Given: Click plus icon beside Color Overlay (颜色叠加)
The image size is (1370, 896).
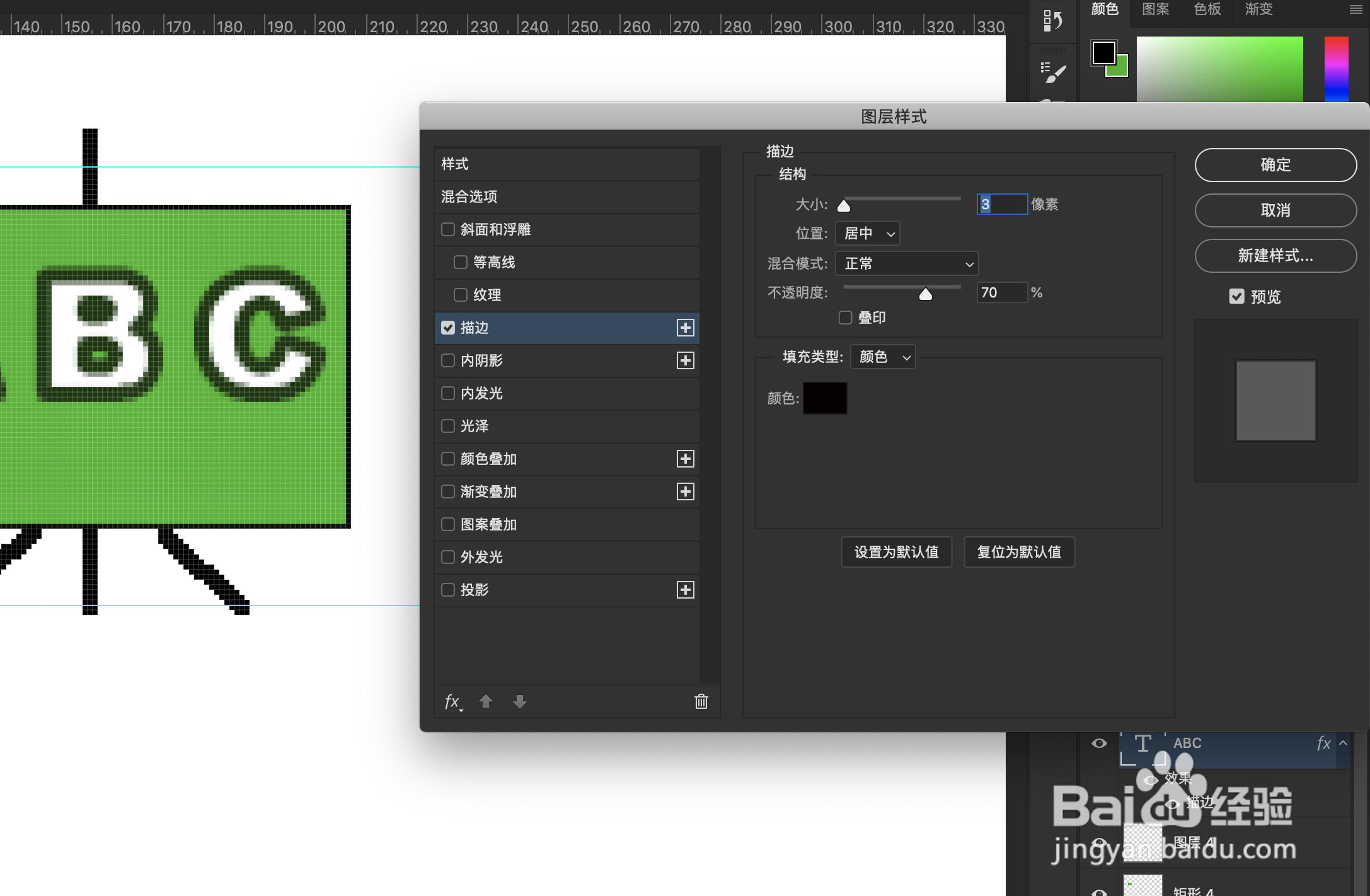Looking at the screenshot, I should [685, 459].
